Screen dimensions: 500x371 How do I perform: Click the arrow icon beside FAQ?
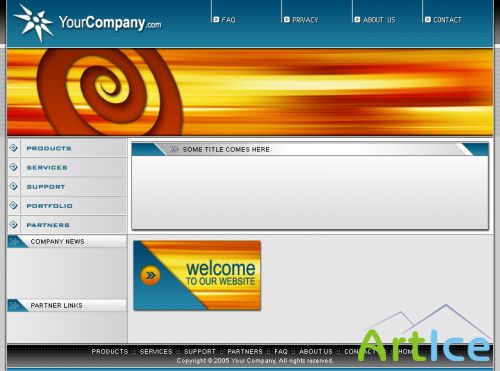coord(216,20)
